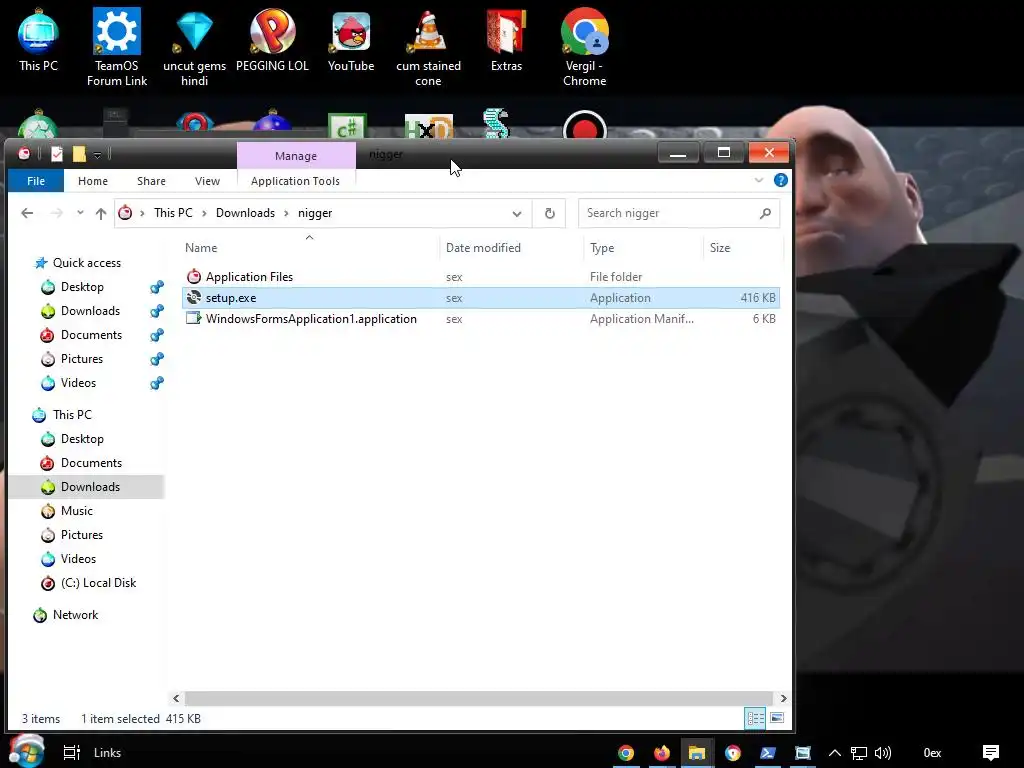The width and height of the screenshot is (1024, 768).
Task: Select the Application Files folder
Action: pyautogui.click(x=481, y=277)
